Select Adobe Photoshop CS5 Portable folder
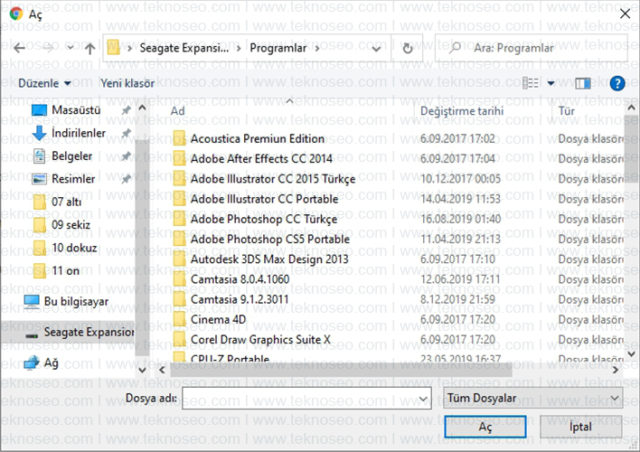Viewport: 640px width, 452px height. tap(261, 239)
